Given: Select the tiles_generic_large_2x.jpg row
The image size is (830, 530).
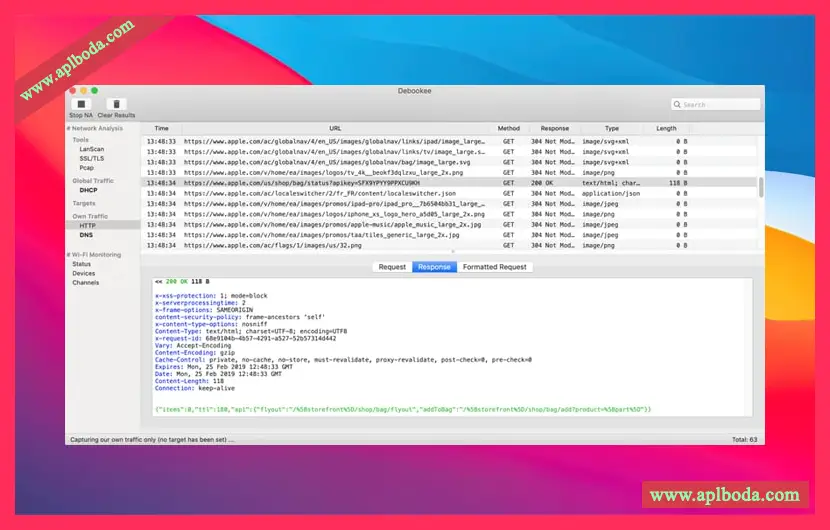Looking at the screenshot, I should click(x=449, y=235).
